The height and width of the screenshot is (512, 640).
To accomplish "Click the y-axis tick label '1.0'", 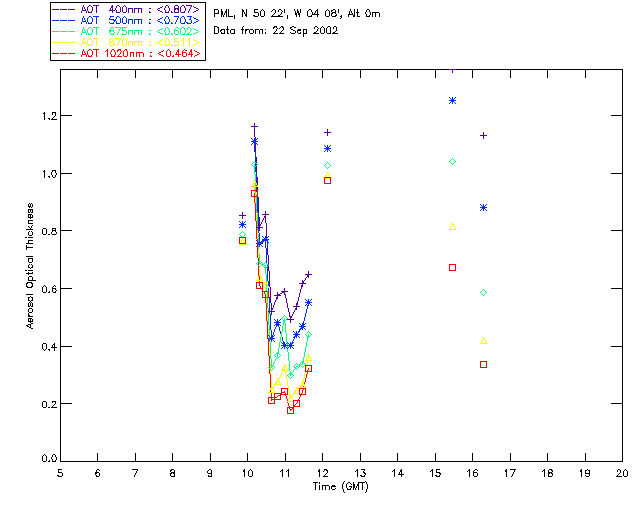I will click(49, 174).
